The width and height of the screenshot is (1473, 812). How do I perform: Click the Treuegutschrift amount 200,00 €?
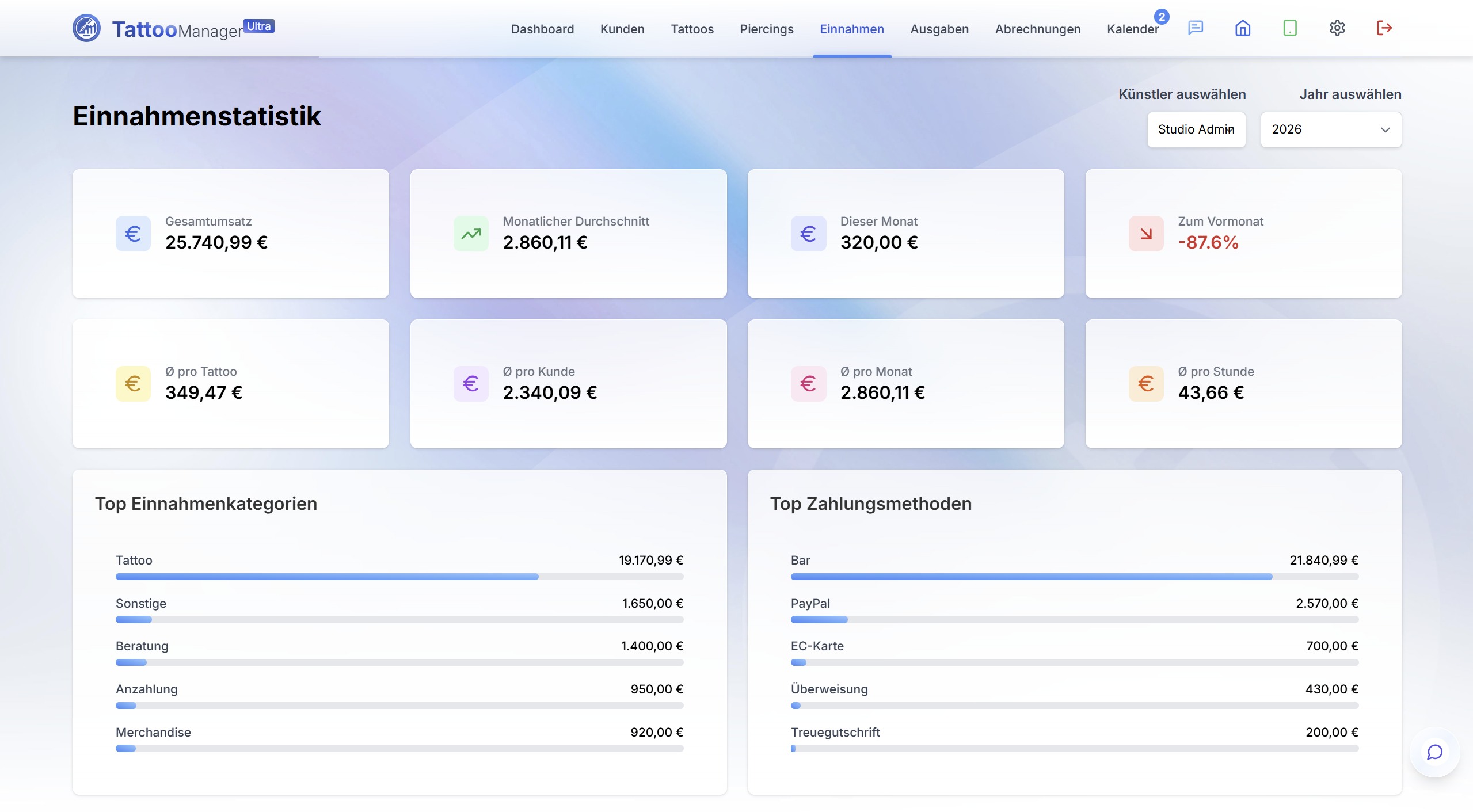tap(1332, 732)
